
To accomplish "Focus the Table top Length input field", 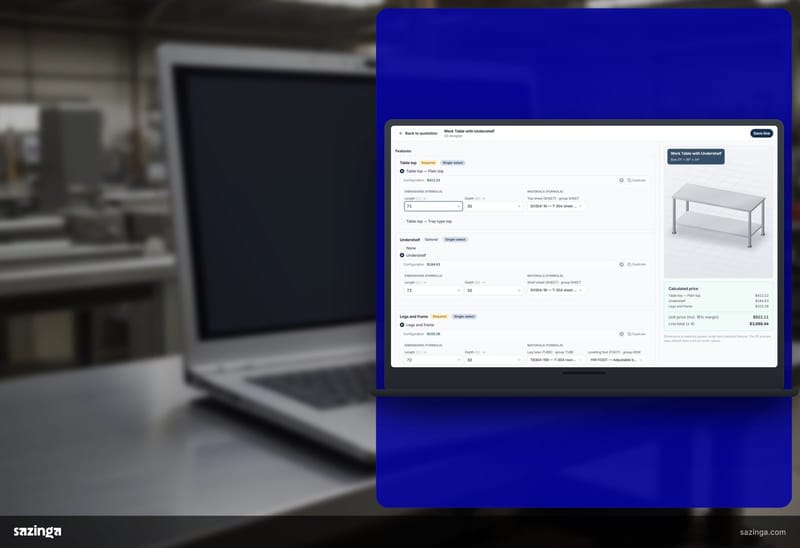I will click(x=433, y=206).
